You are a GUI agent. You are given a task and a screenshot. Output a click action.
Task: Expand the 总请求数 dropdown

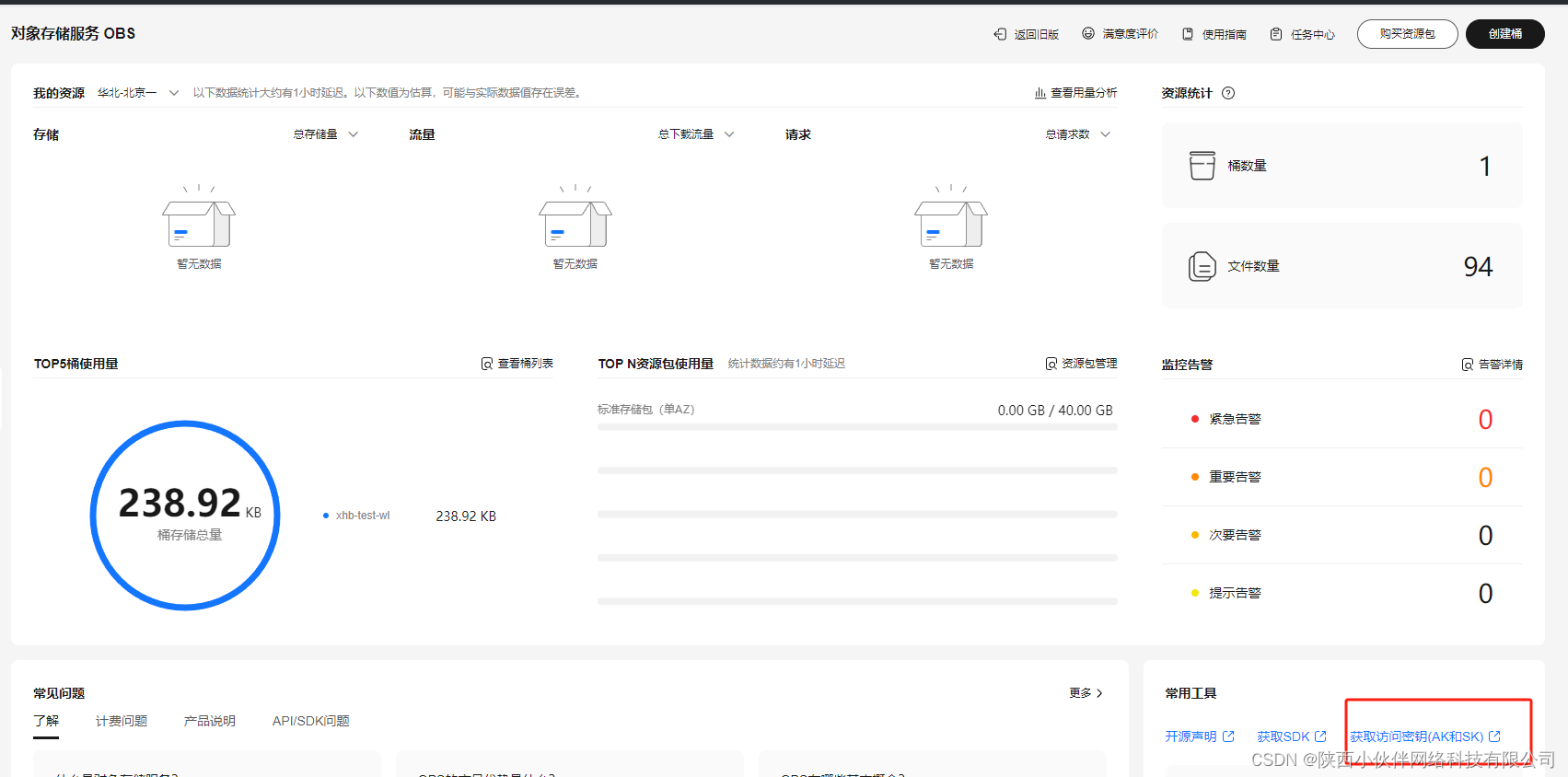click(1078, 134)
